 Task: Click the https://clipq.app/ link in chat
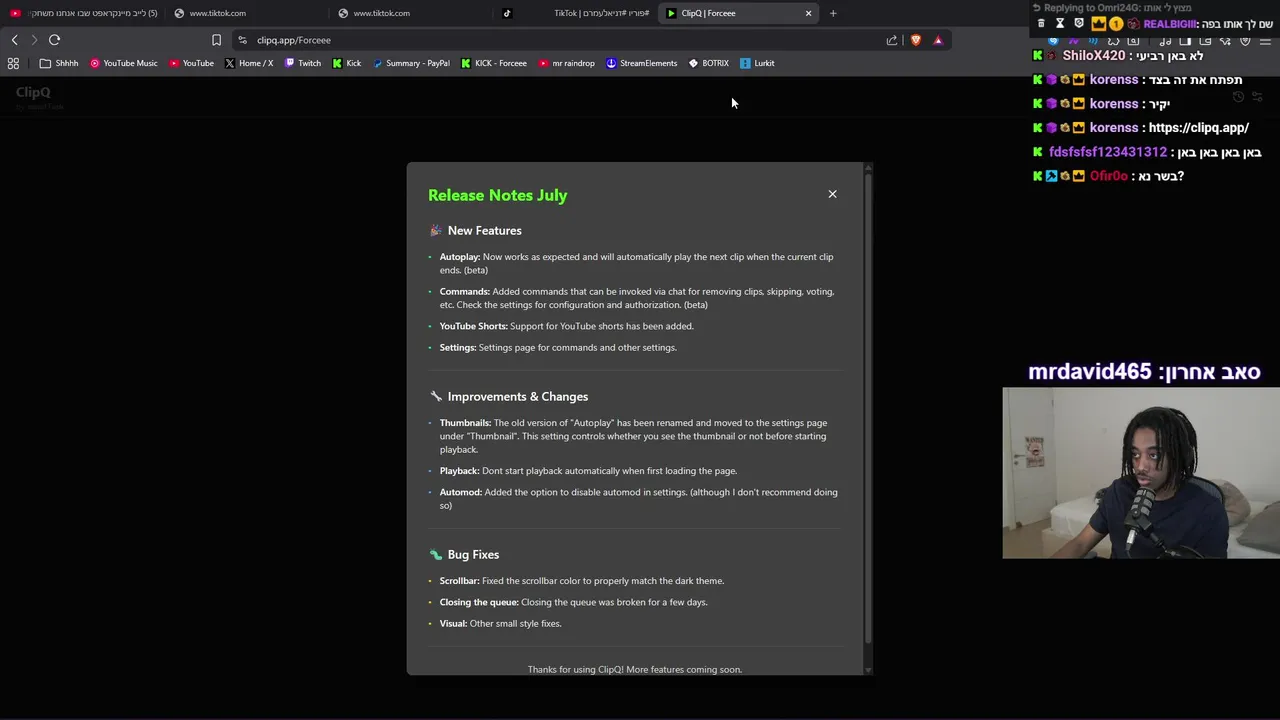(x=1199, y=128)
